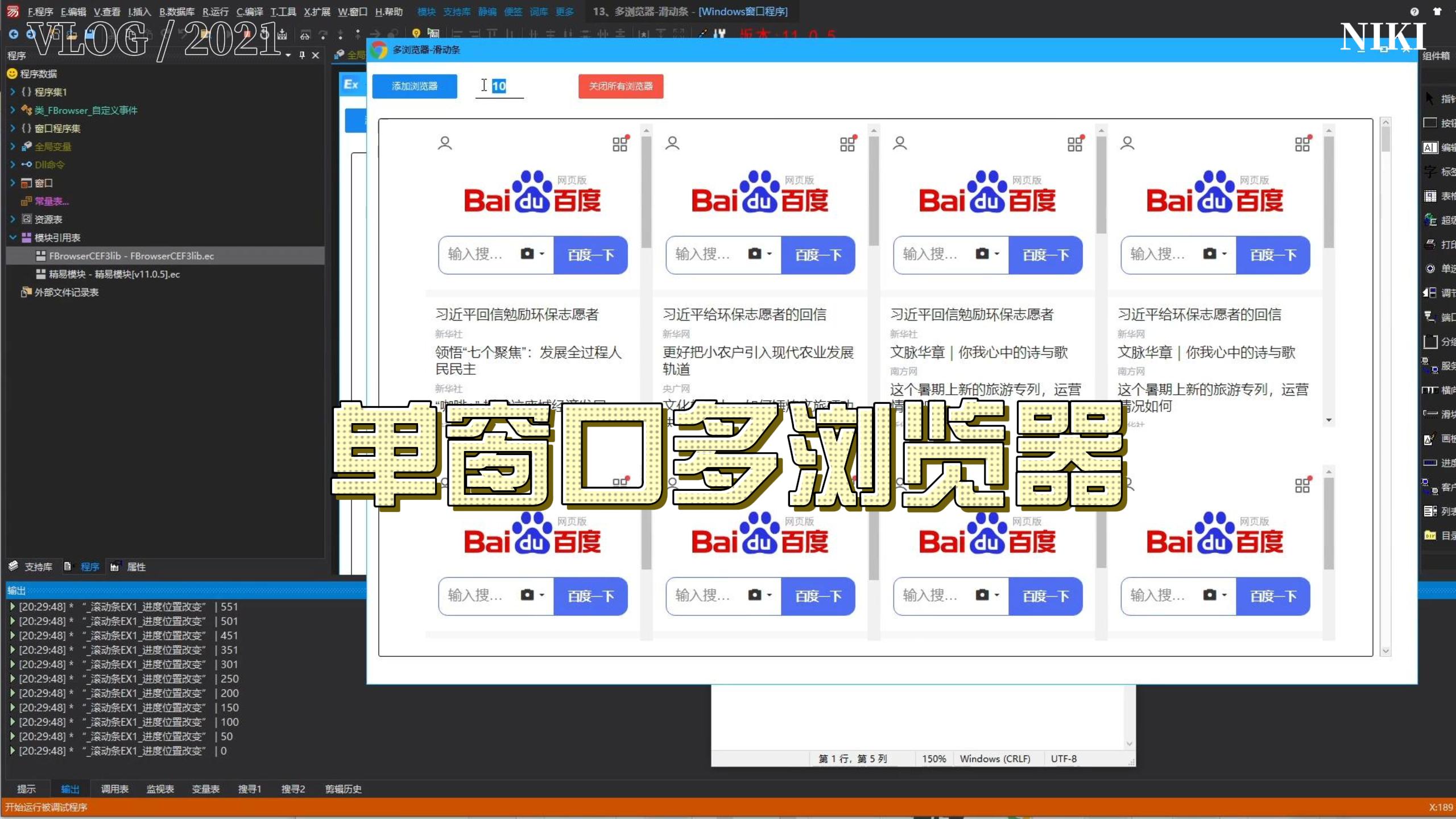Click the help question mark icon

[1414, 11]
